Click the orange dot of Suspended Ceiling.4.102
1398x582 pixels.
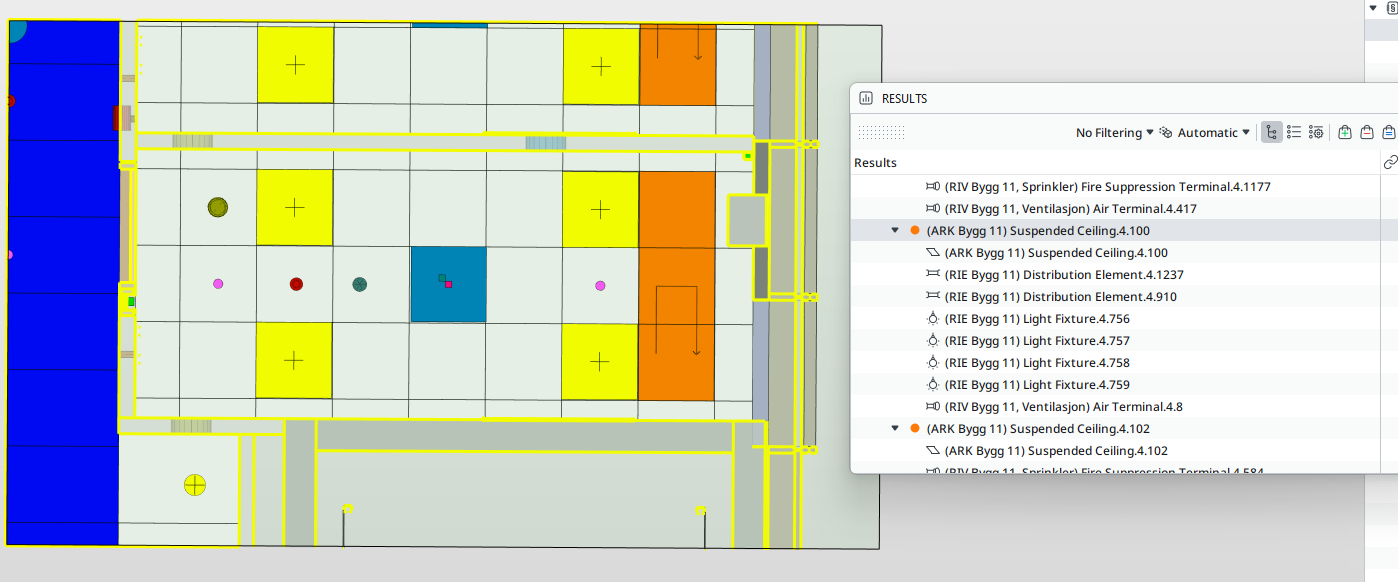coord(914,429)
